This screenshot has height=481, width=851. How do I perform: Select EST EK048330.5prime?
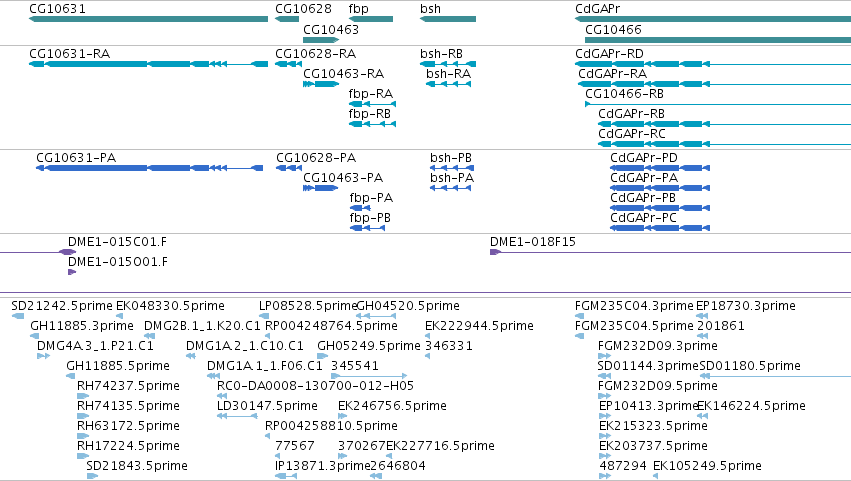point(119,316)
